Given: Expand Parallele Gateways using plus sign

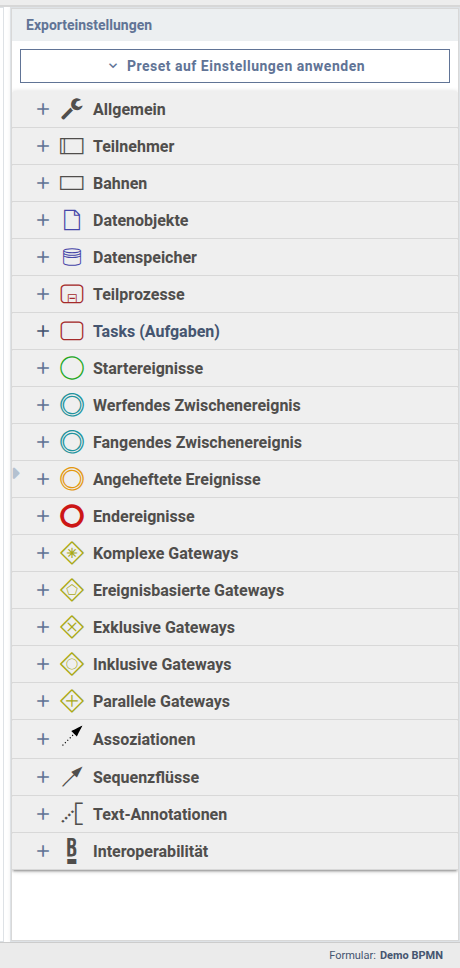Looking at the screenshot, I should point(43,701).
